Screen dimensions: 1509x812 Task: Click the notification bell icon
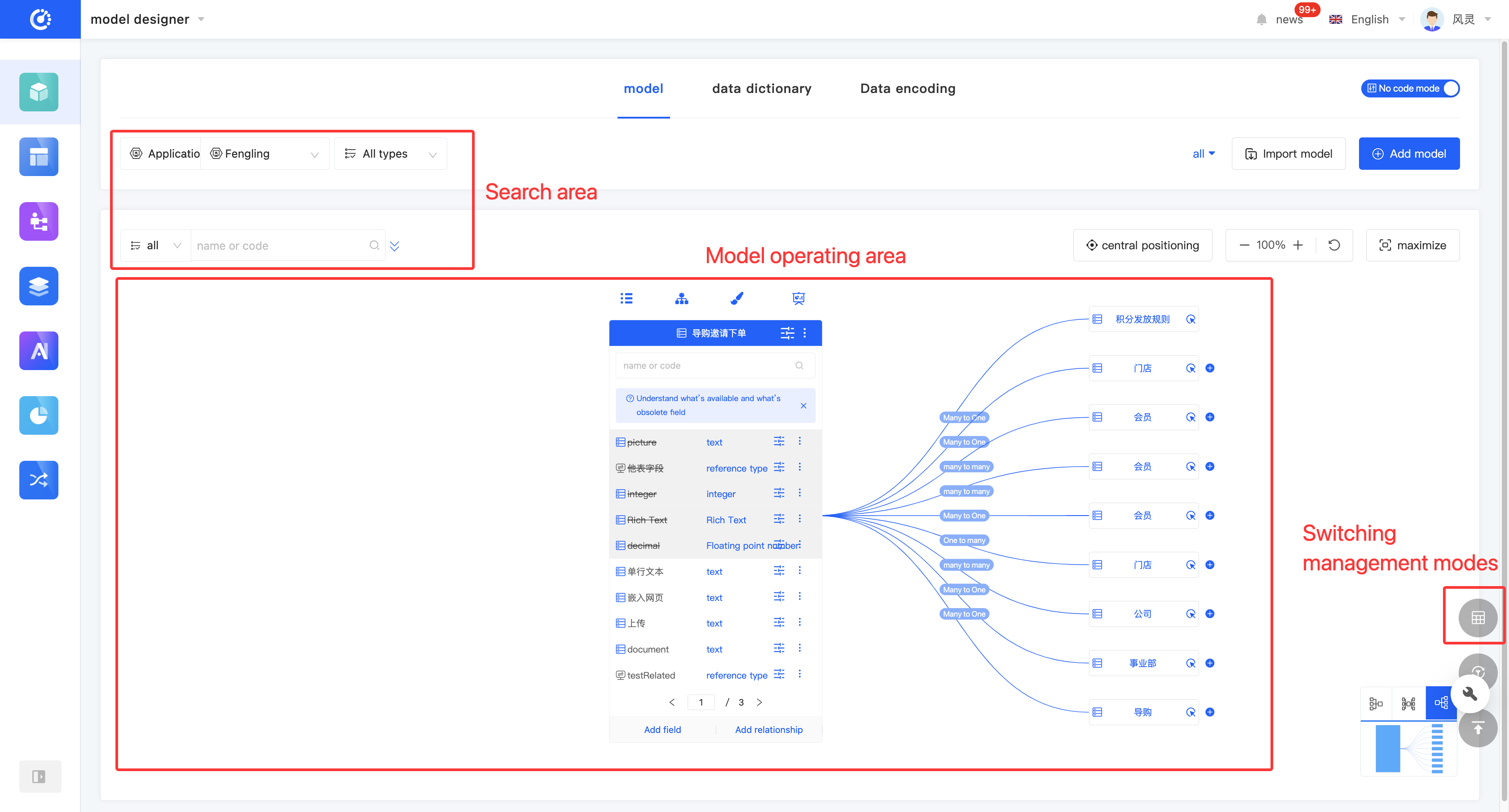pyautogui.click(x=1261, y=19)
